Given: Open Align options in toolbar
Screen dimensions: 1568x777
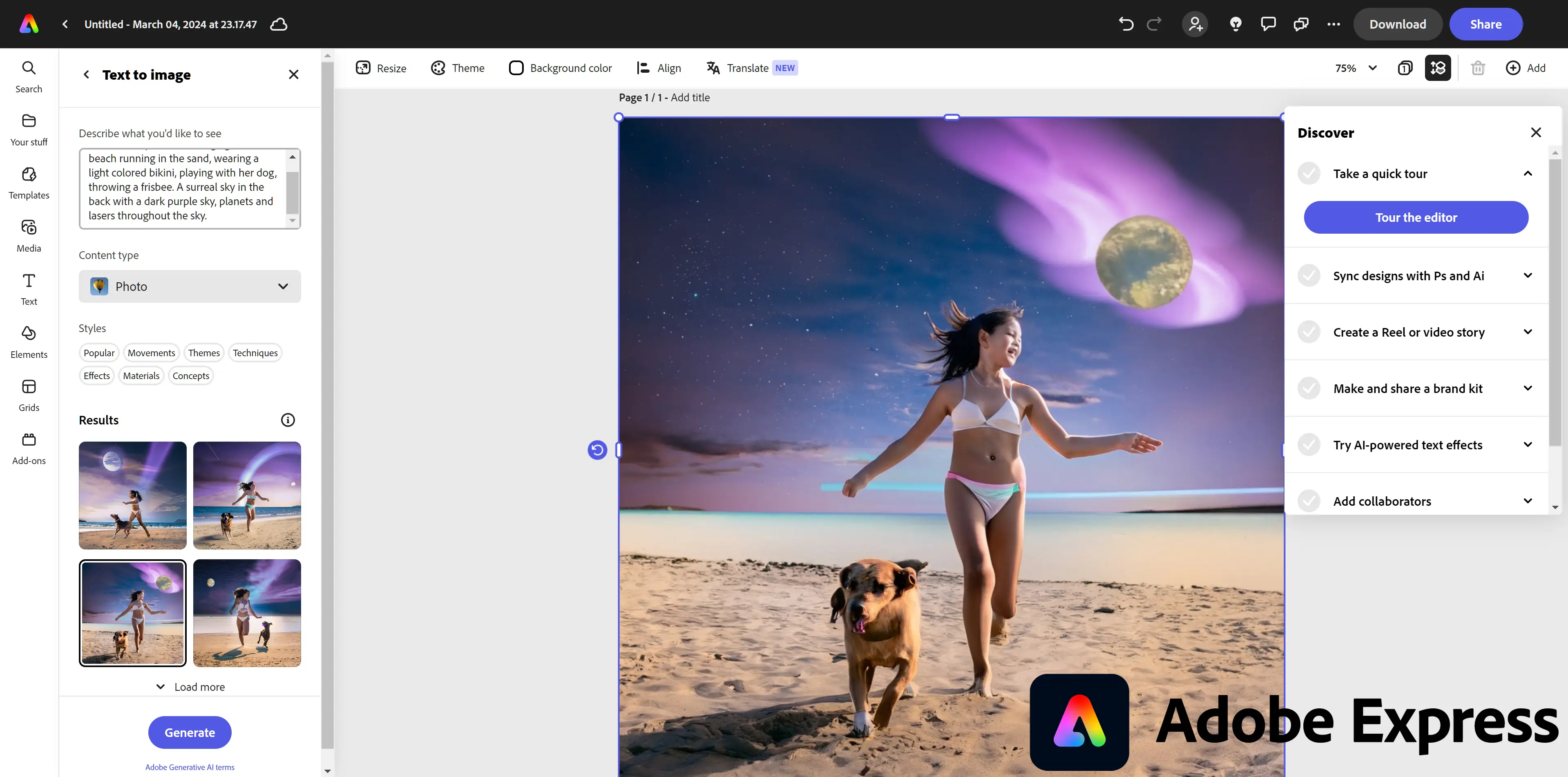Looking at the screenshot, I should (659, 67).
